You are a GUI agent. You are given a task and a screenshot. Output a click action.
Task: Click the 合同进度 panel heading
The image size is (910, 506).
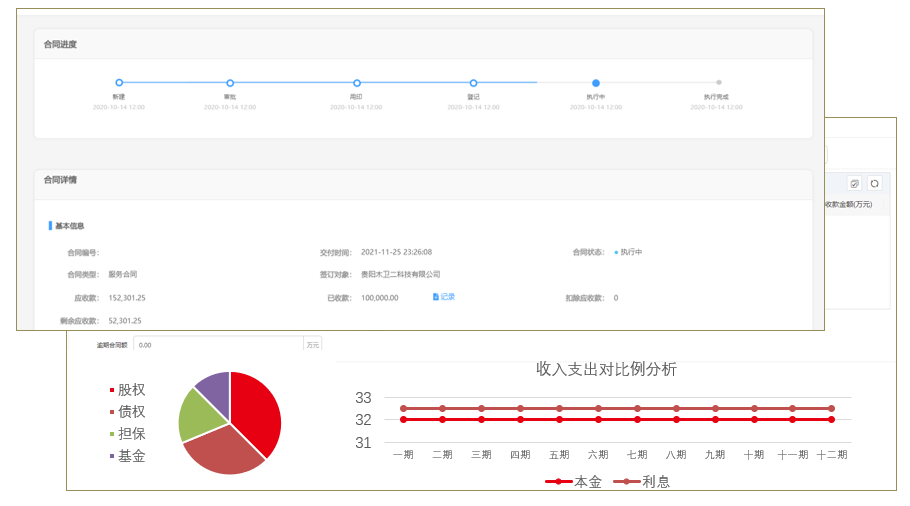[60, 44]
